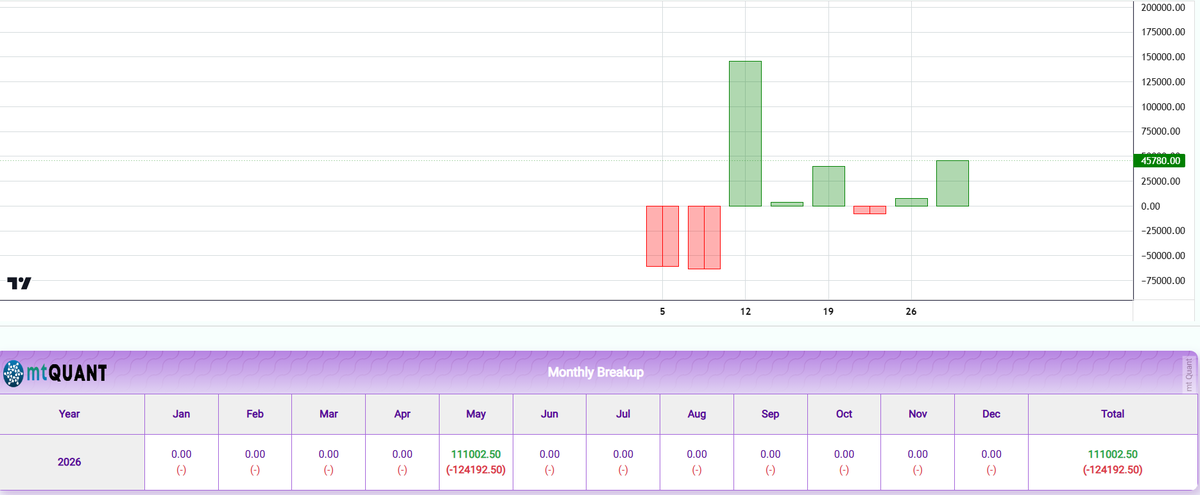Image resolution: width=1200 pixels, height=495 pixels.
Task: Click the vertical mt Quant label beside the table
Action: tap(1189, 373)
